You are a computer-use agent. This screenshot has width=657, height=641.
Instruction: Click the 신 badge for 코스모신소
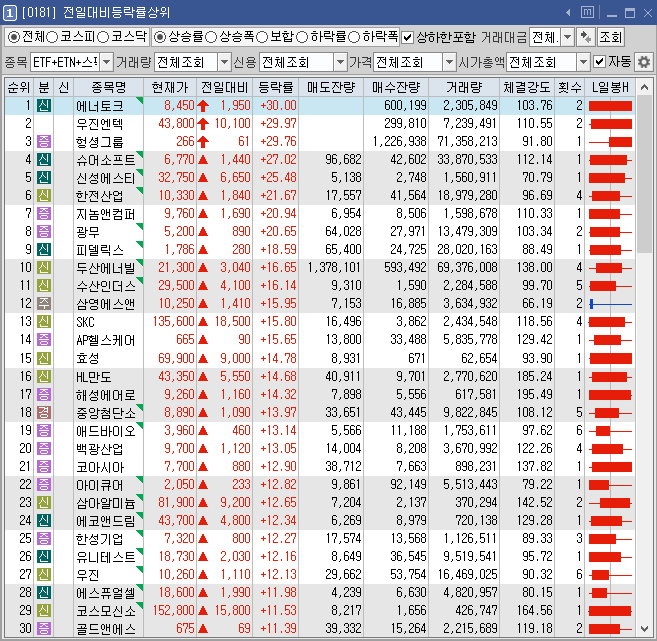(44, 610)
